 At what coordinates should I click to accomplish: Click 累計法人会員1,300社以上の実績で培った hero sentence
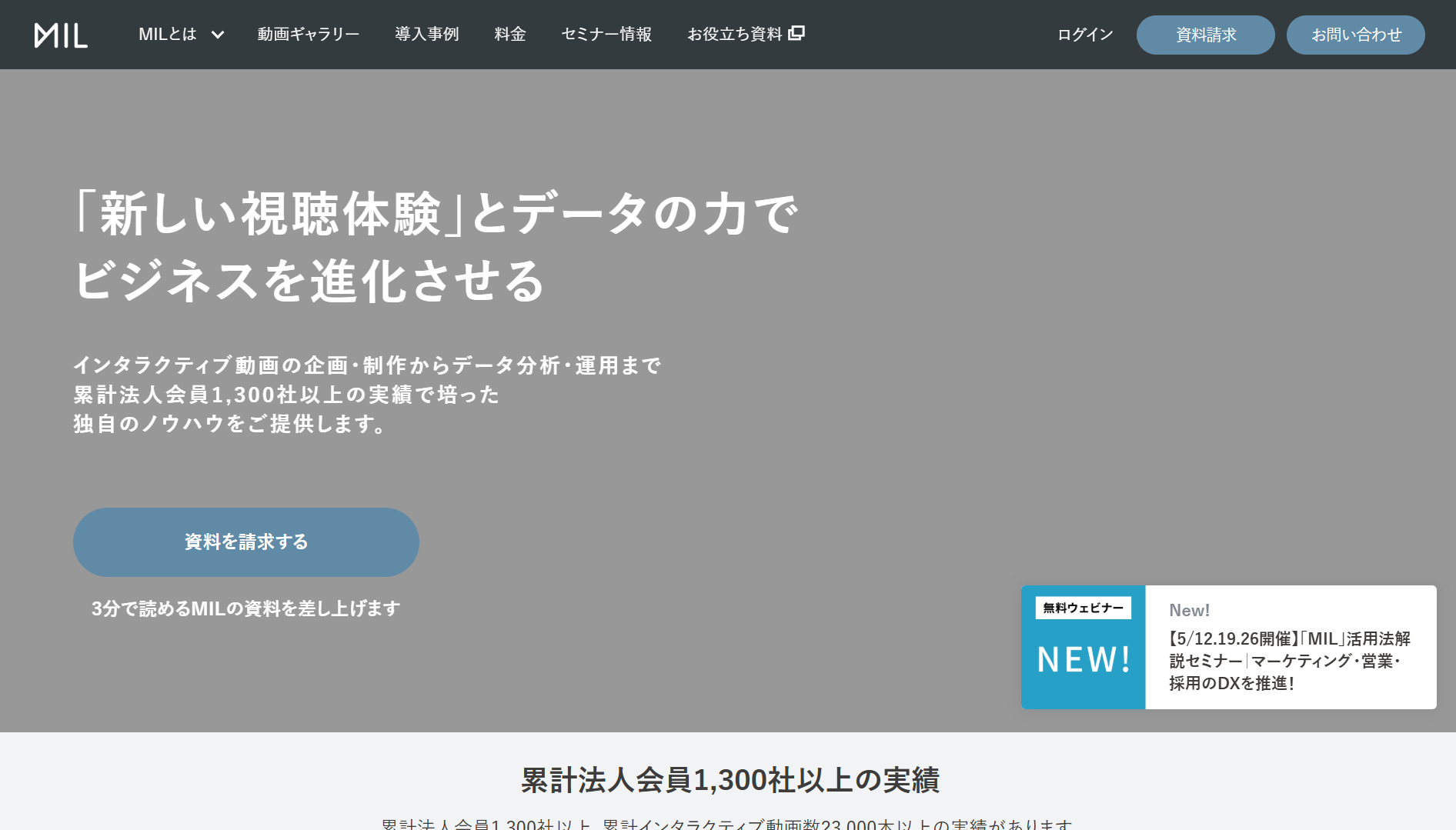(286, 395)
